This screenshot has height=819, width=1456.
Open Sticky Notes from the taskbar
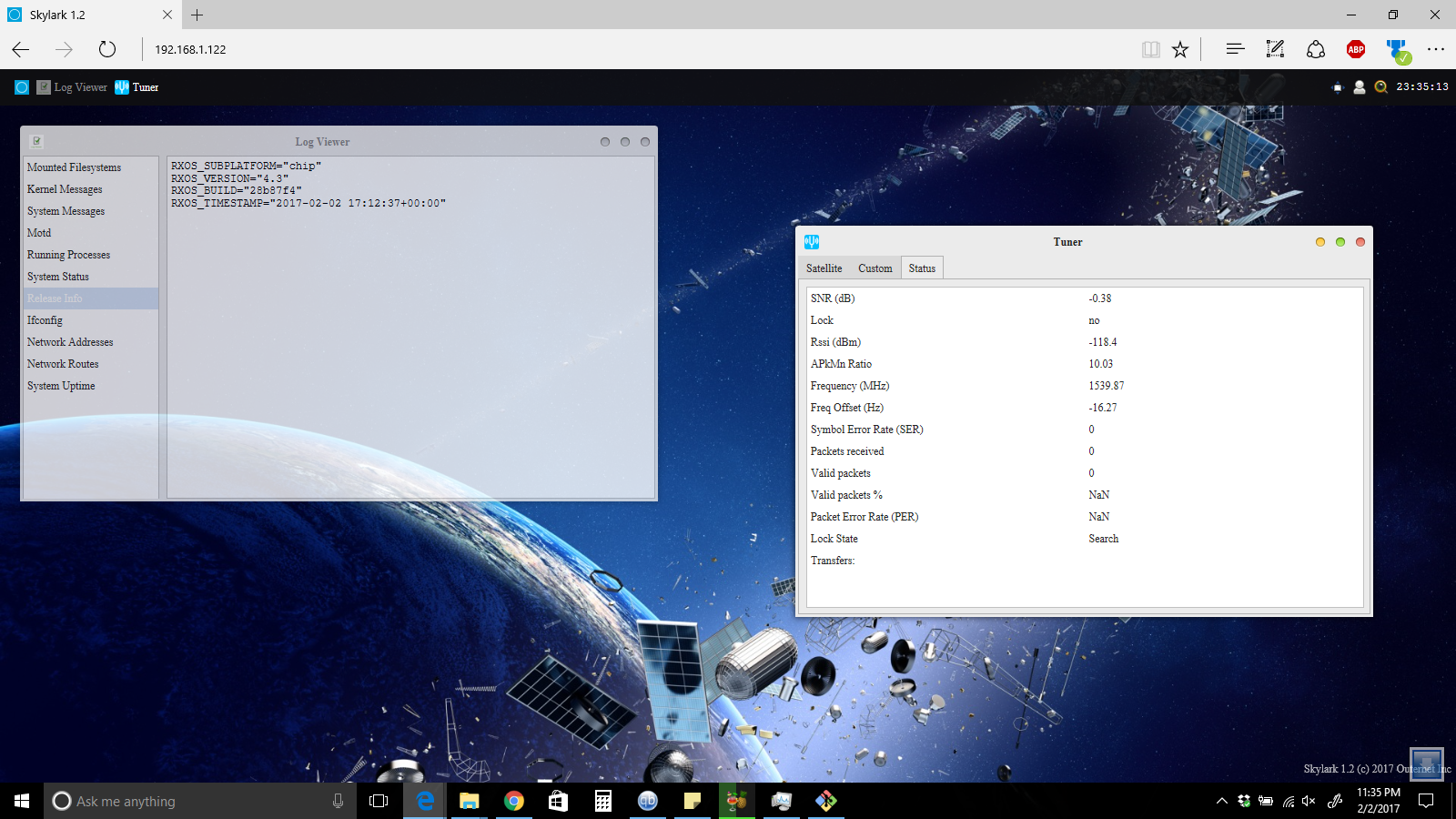(692, 801)
